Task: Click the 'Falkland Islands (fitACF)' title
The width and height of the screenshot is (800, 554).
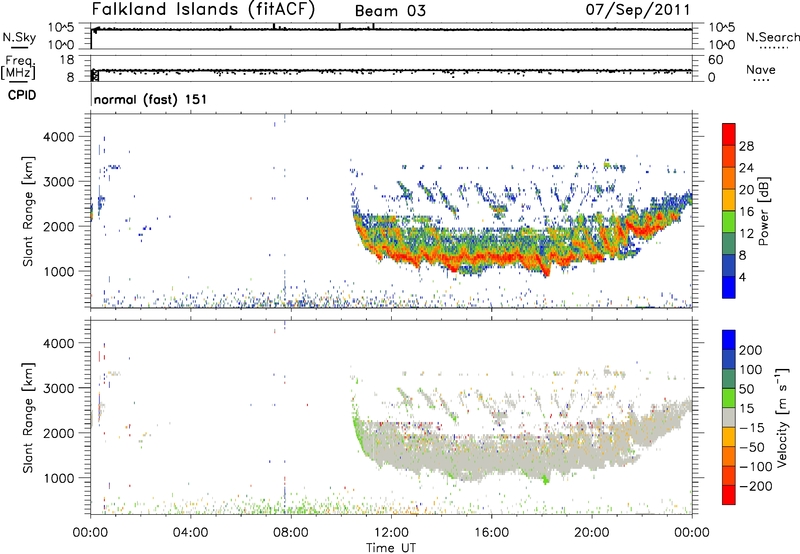Action: point(203,9)
